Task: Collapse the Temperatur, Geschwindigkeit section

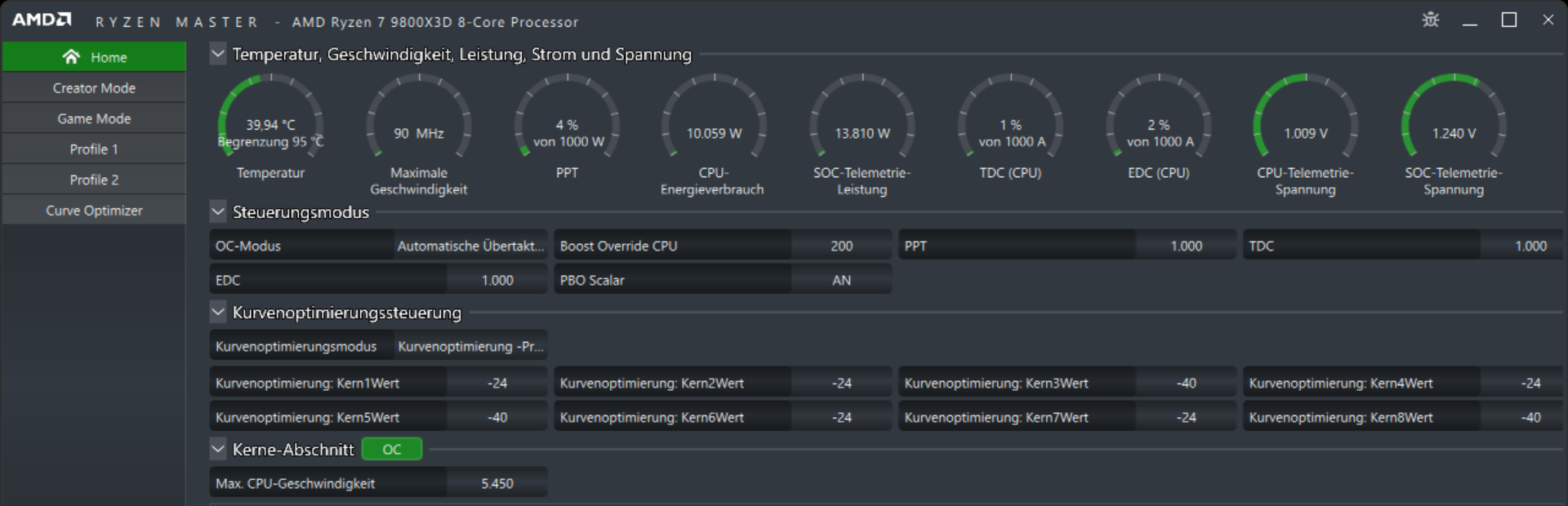Action: pyautogui.click(x=217, y=54)
